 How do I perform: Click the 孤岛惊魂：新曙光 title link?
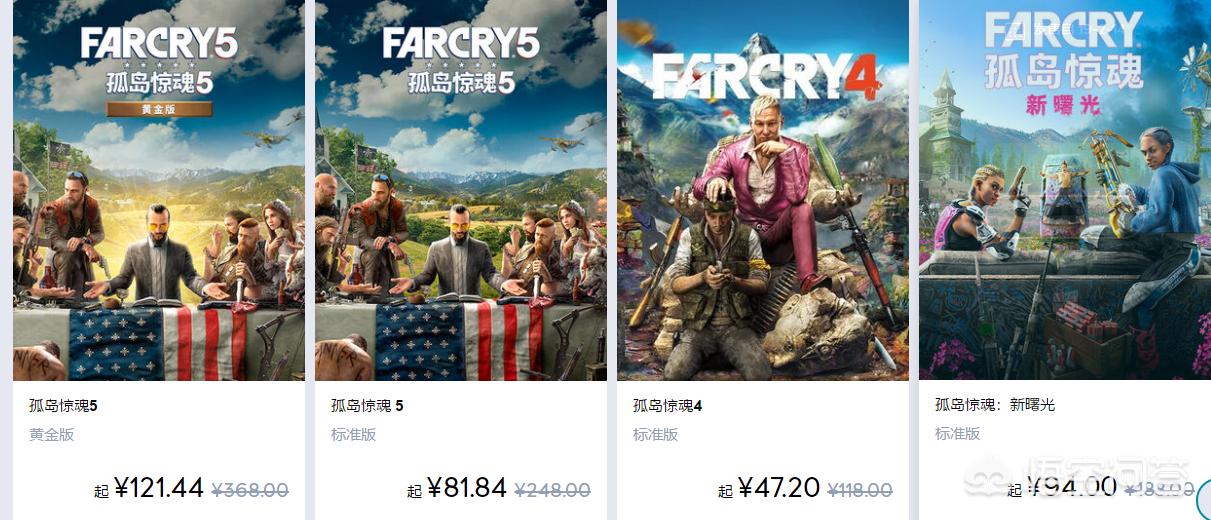pyautogui.click(x=995, y=405)
